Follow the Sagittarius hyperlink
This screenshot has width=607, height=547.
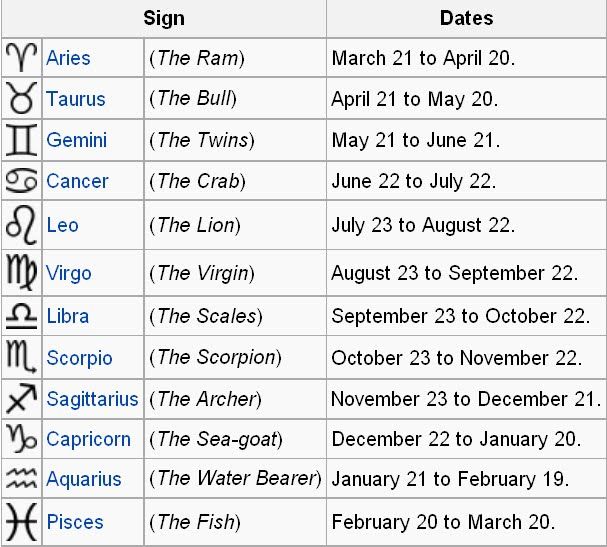(92, 399)
